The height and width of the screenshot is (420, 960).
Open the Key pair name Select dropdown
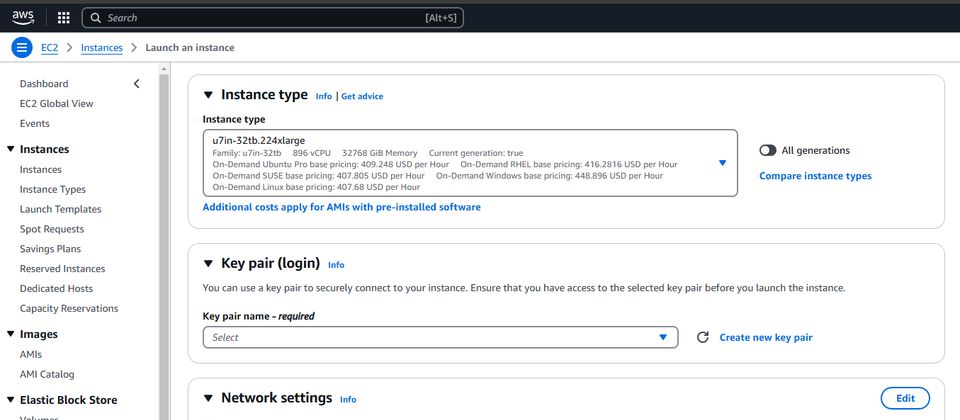pos(440,337)
